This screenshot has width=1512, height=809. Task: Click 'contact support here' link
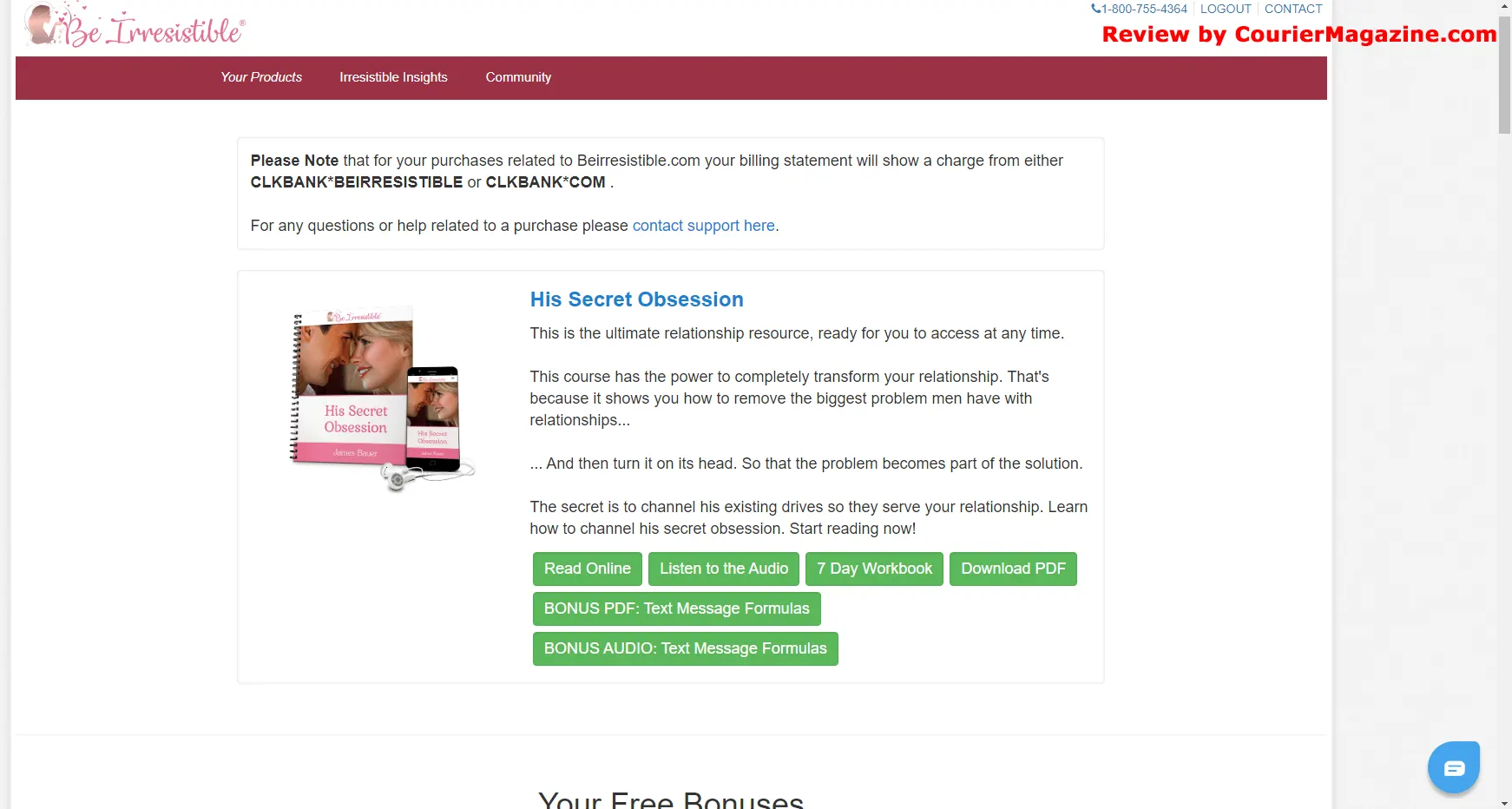[x=703, y=226]
